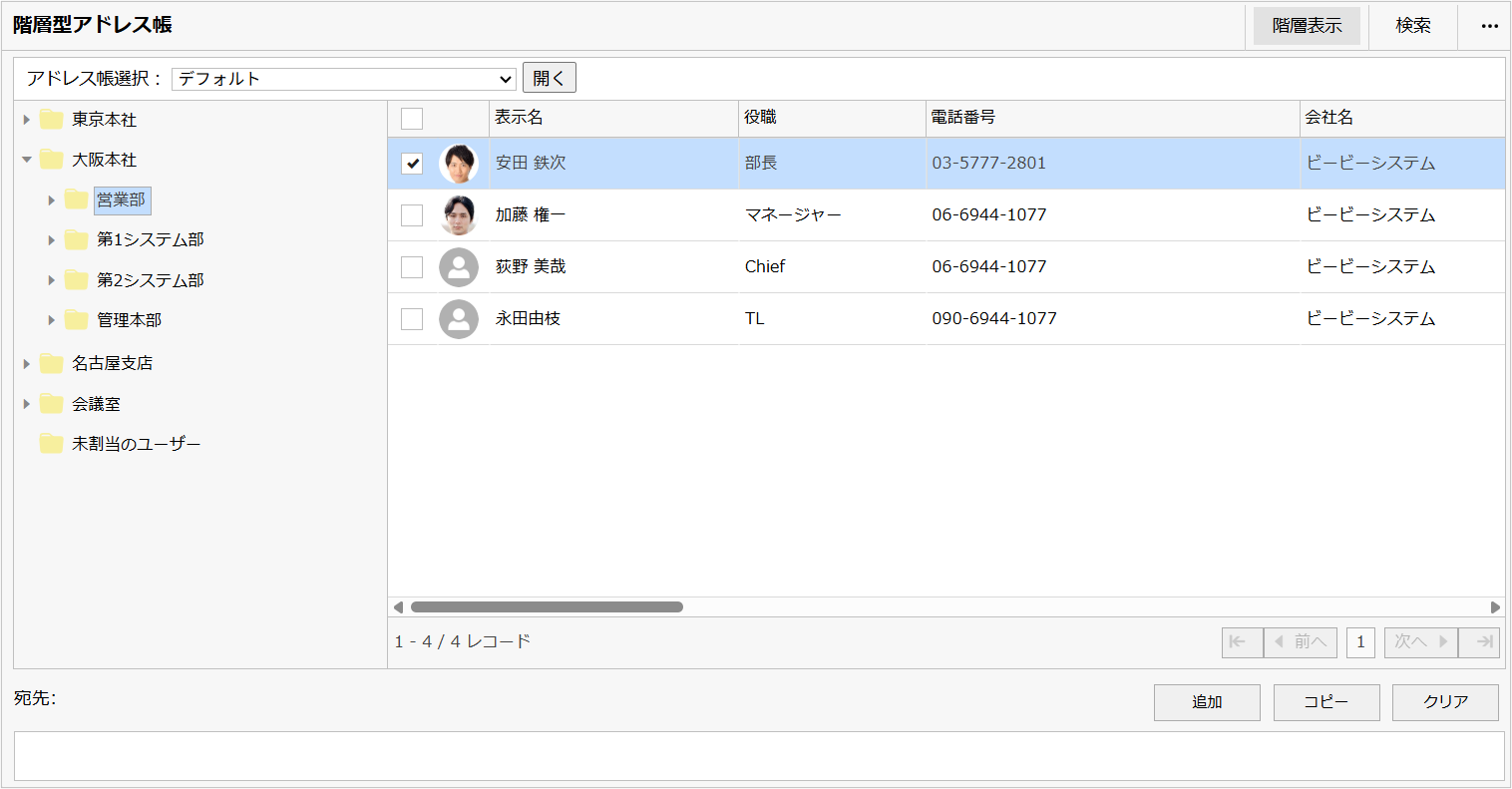The width and height of the screenshot is (1512, 789).
Task: Click 荻野 美哉's default avatar icon
Action: click(x=460, y=266)
